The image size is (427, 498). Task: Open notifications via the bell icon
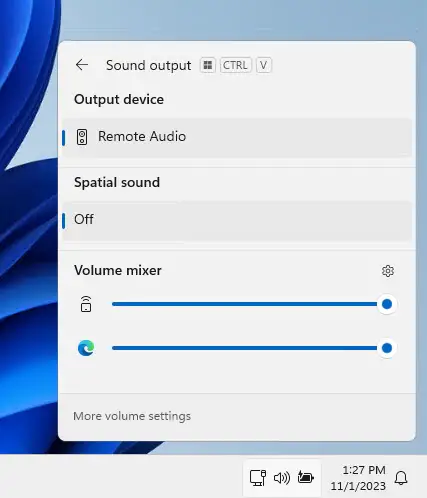click(x=401, y=478)
